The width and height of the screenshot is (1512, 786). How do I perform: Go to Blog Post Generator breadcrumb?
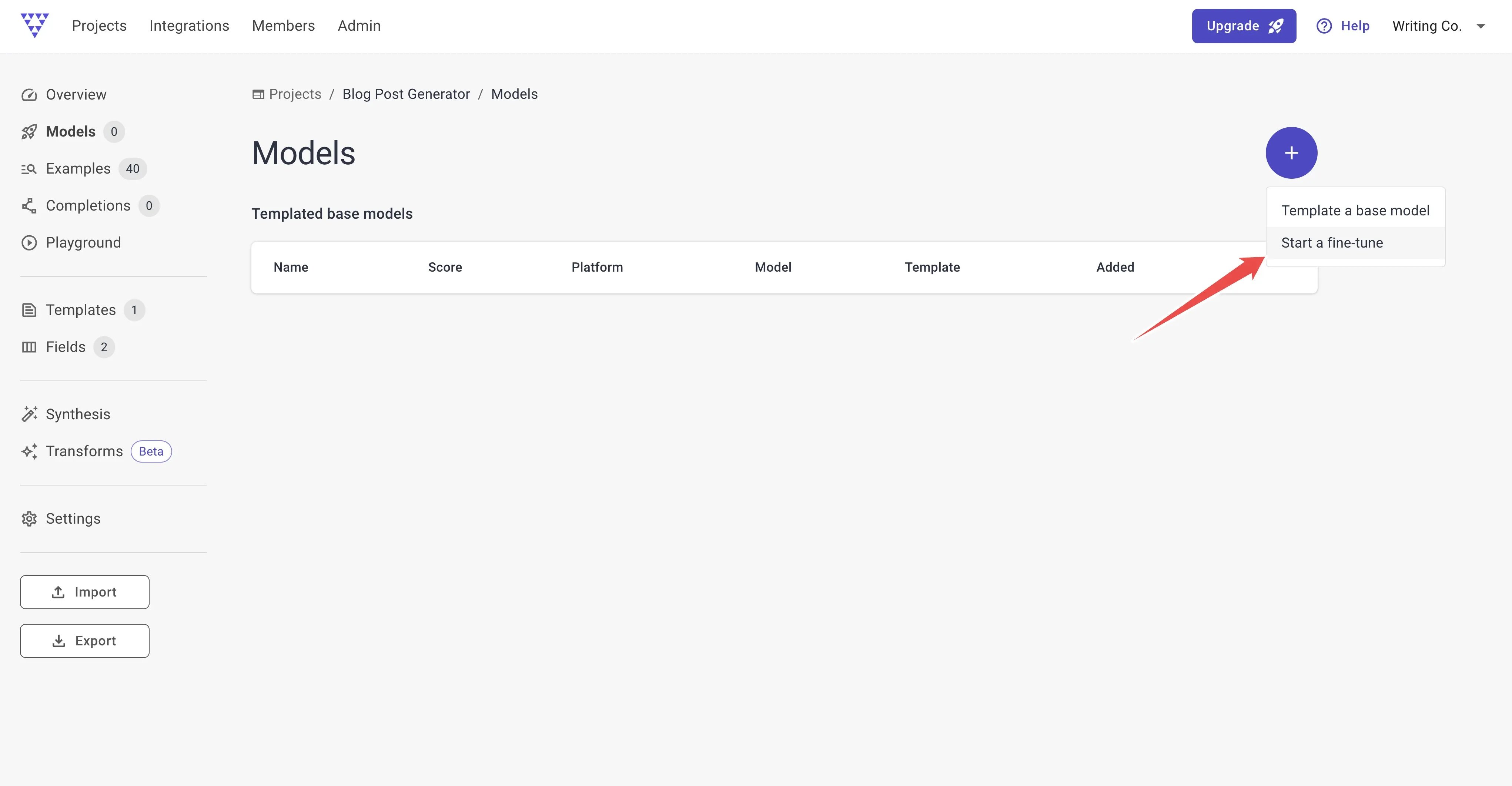[x=406, y=94]
